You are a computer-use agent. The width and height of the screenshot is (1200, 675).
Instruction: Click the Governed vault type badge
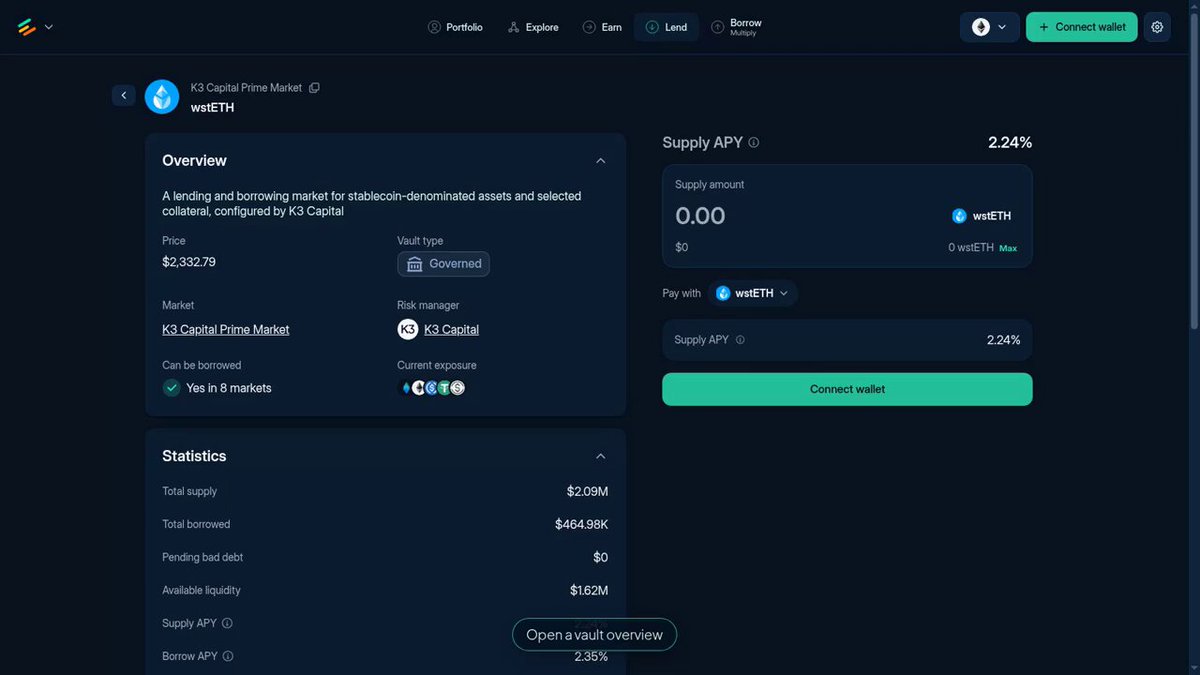tap(443, 264)
